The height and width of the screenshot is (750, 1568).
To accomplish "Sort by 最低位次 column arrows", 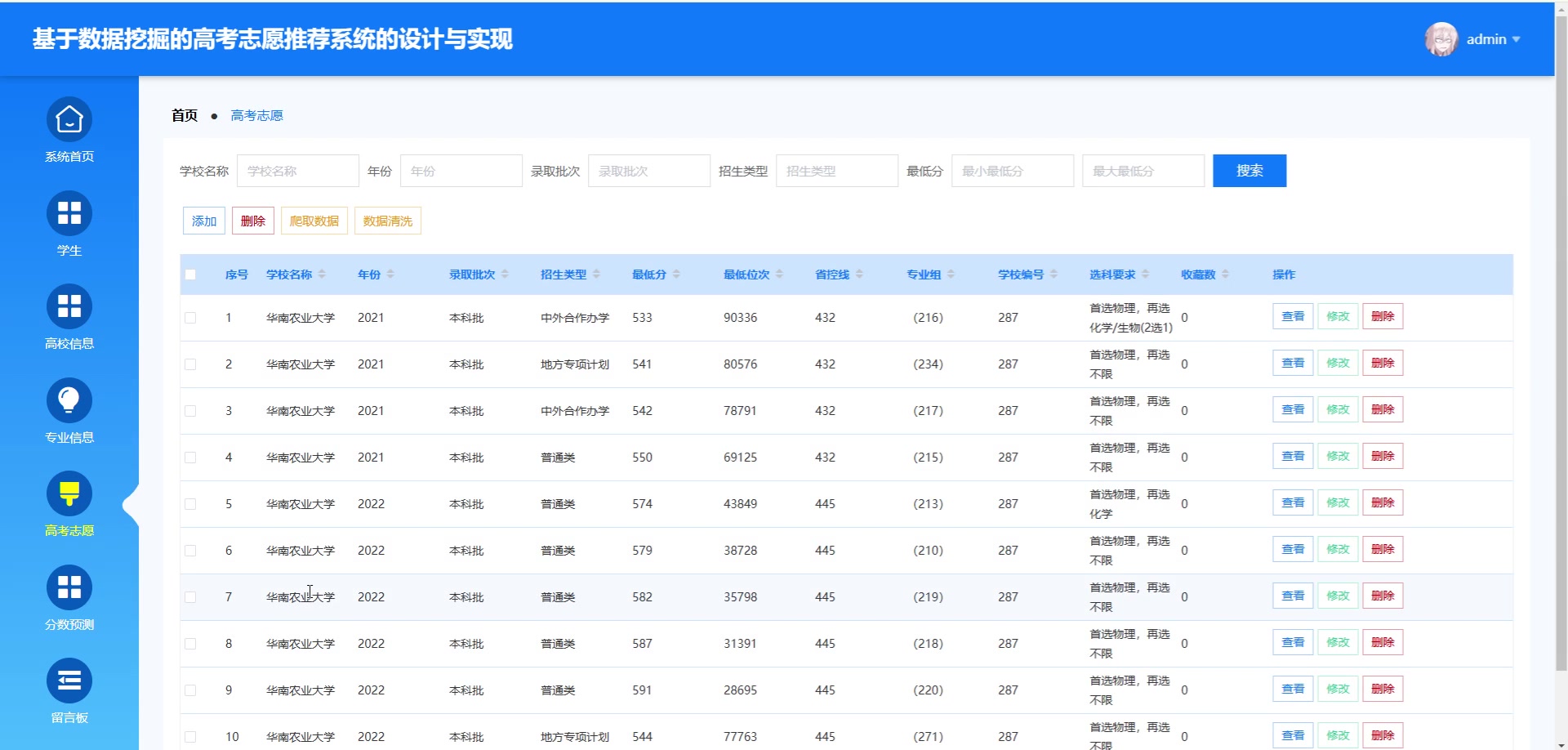I will pyautogui.click(x=779, y=275).
